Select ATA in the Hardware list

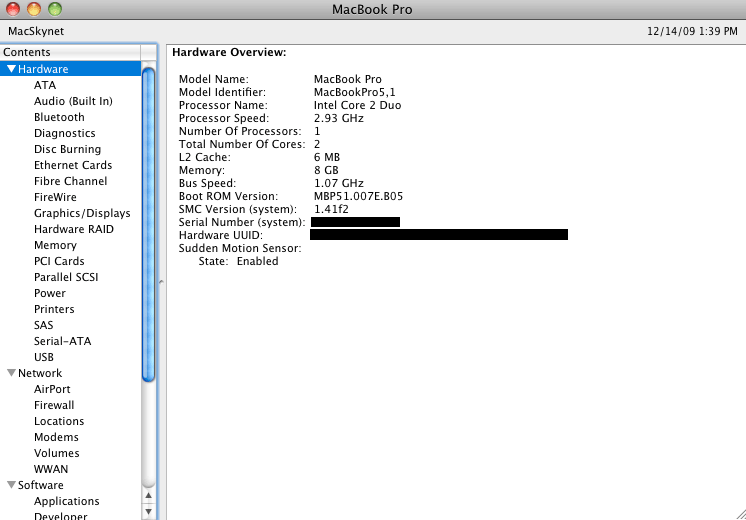pos(45,85)
